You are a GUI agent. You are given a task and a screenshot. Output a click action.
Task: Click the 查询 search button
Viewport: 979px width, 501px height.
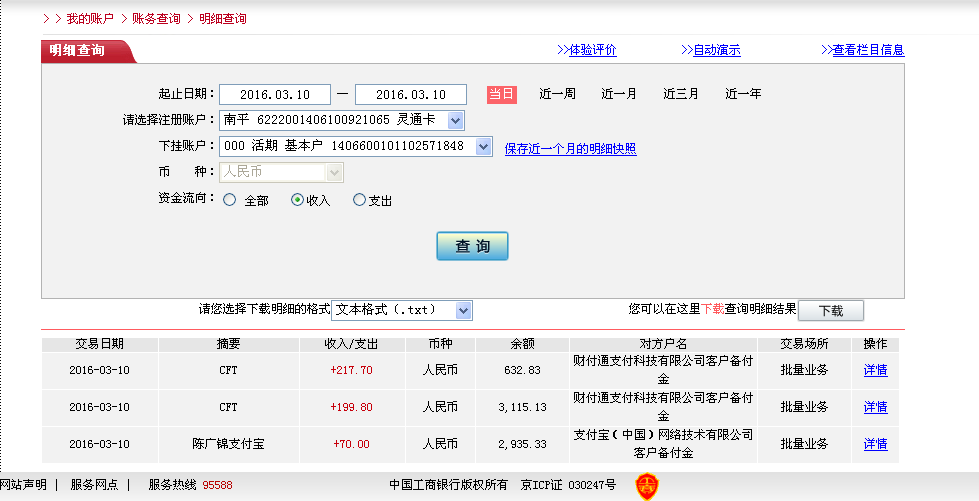[x=472, y=246]
